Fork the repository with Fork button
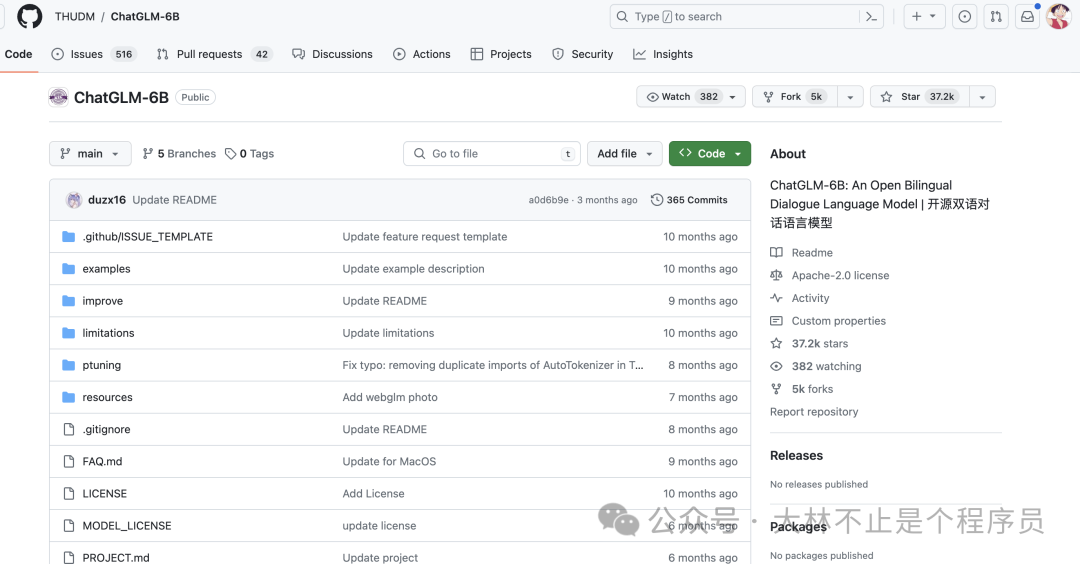This screenshot has height=564, width=1080. click(795, 96)
